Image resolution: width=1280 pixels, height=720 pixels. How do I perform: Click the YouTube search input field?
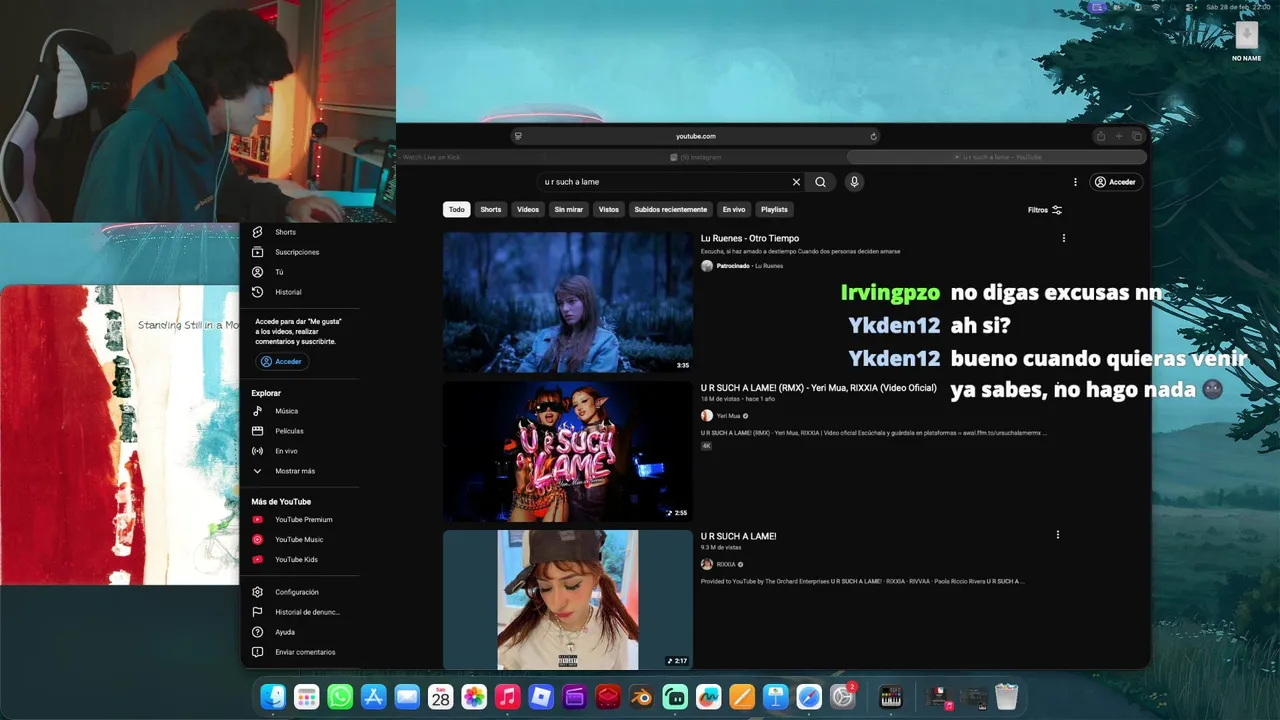(665, 182)
